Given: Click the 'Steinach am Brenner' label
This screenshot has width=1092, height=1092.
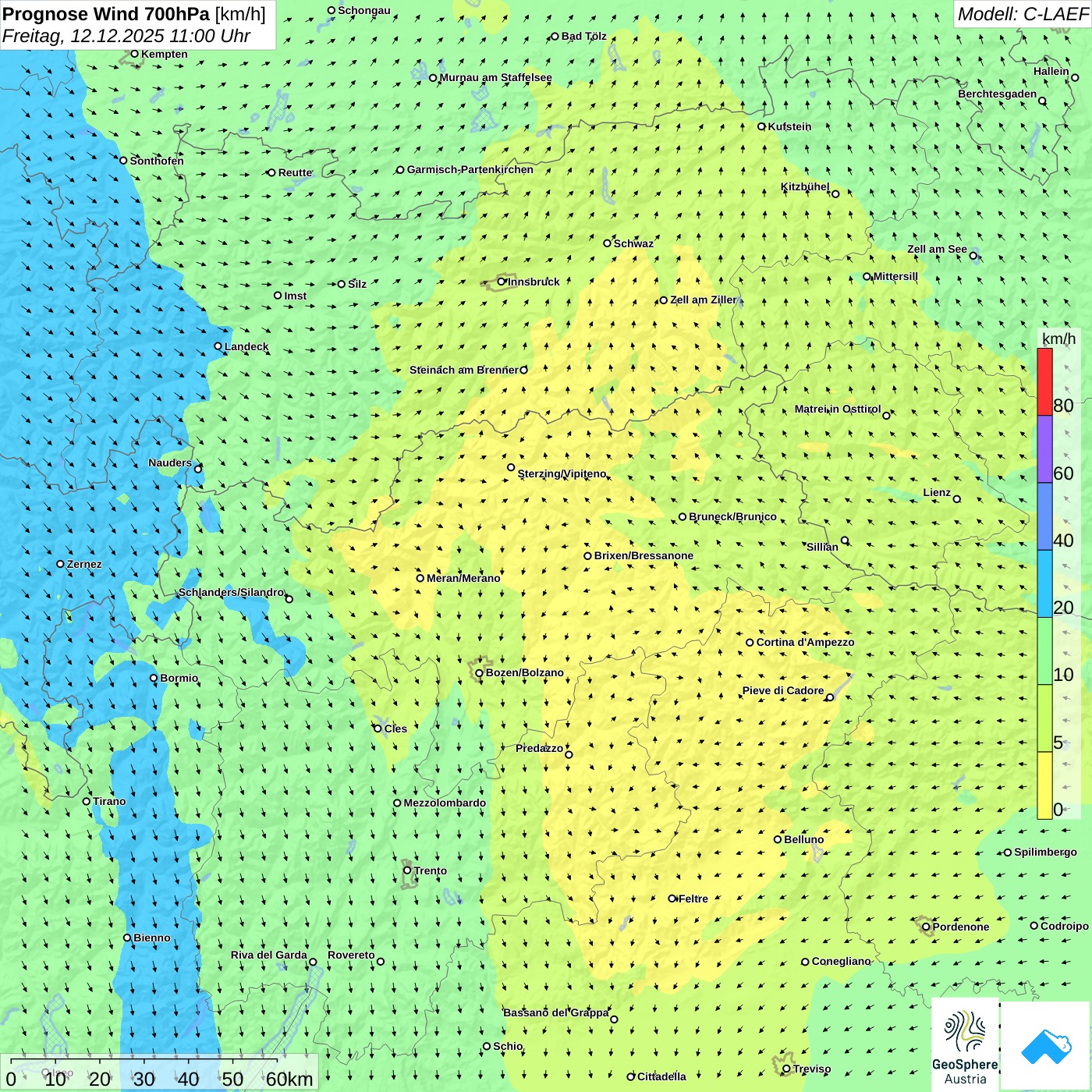Looking at the screenshot, I should coord(463,370).
